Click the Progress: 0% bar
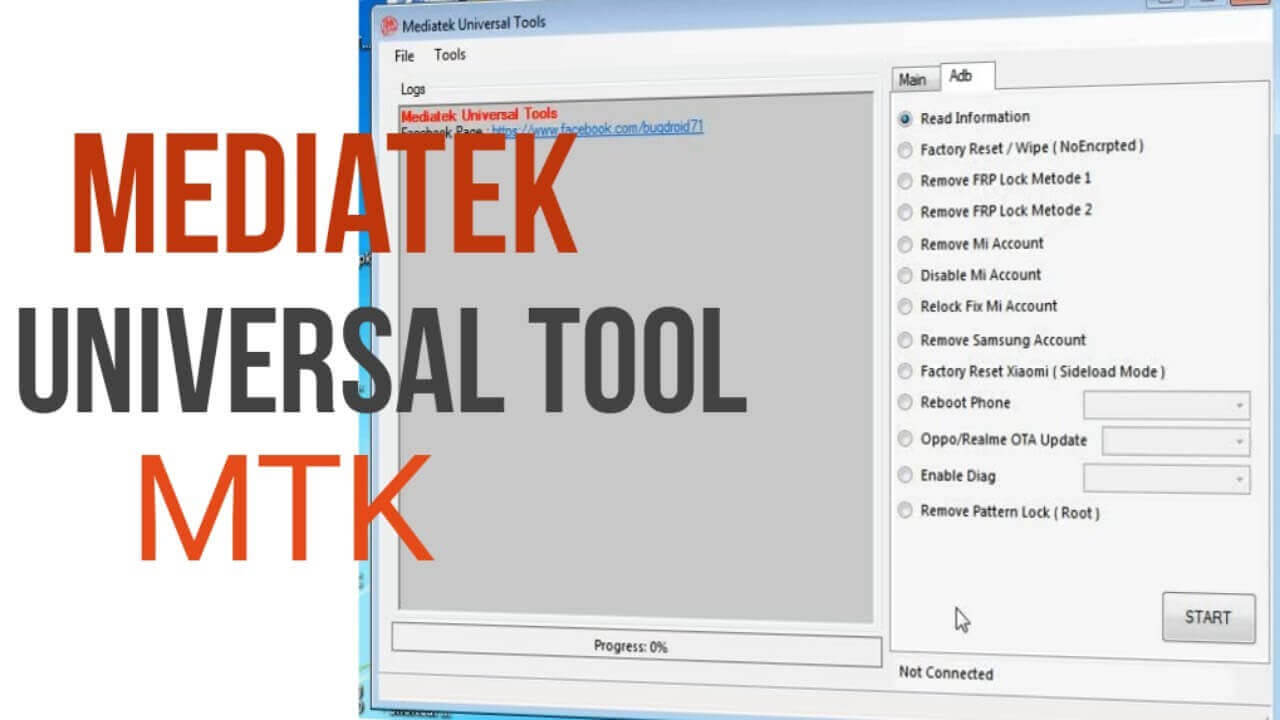This screenshot has height=720, width=1280. (636, 646)
